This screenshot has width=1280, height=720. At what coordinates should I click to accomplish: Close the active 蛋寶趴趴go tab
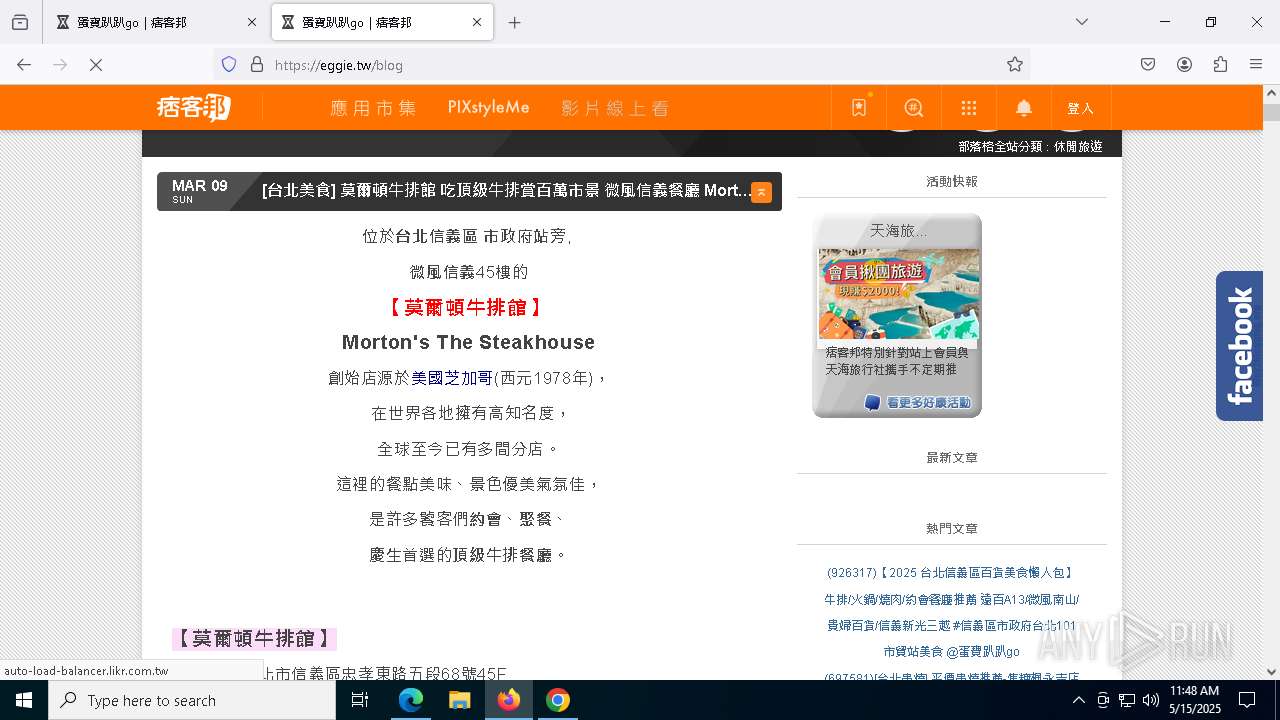pyautogui.click(x=477, y=22)
